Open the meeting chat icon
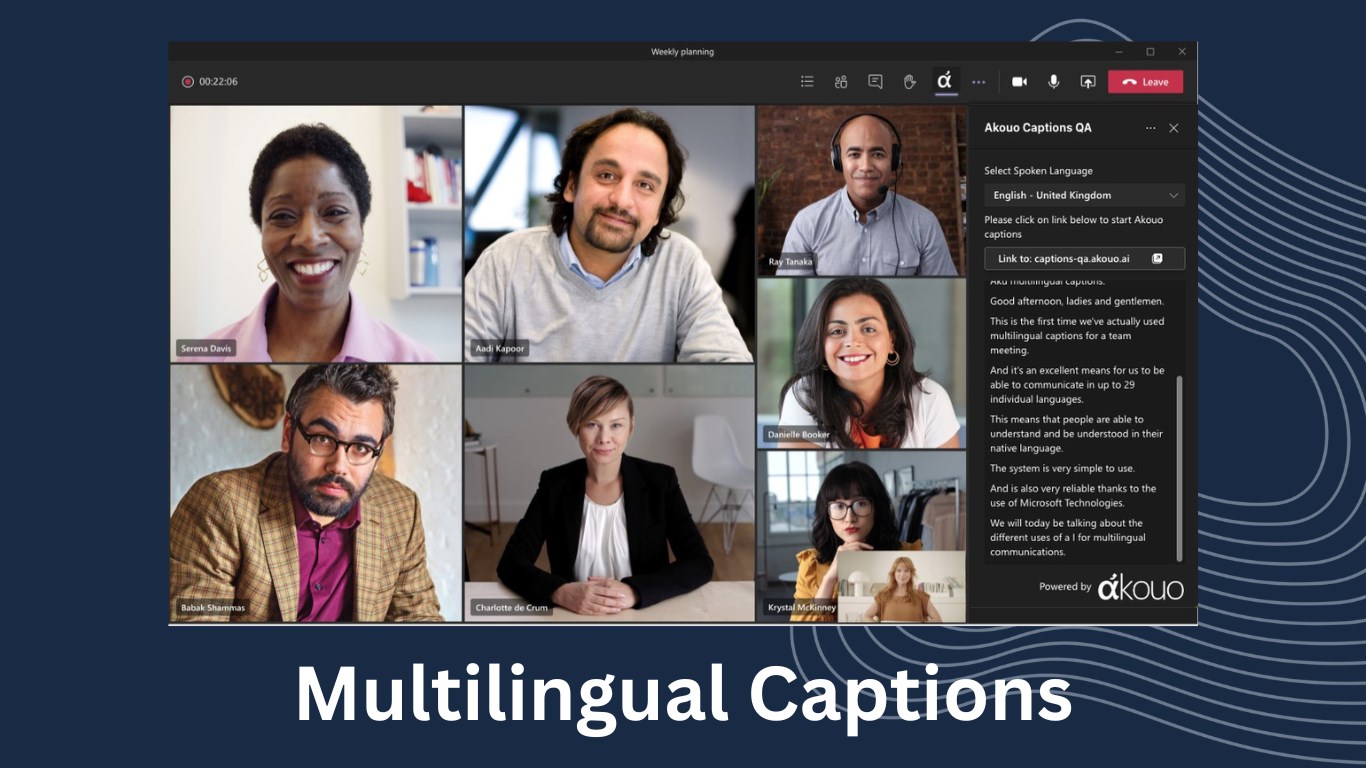1366x768 pixels. tap(875, 82)
